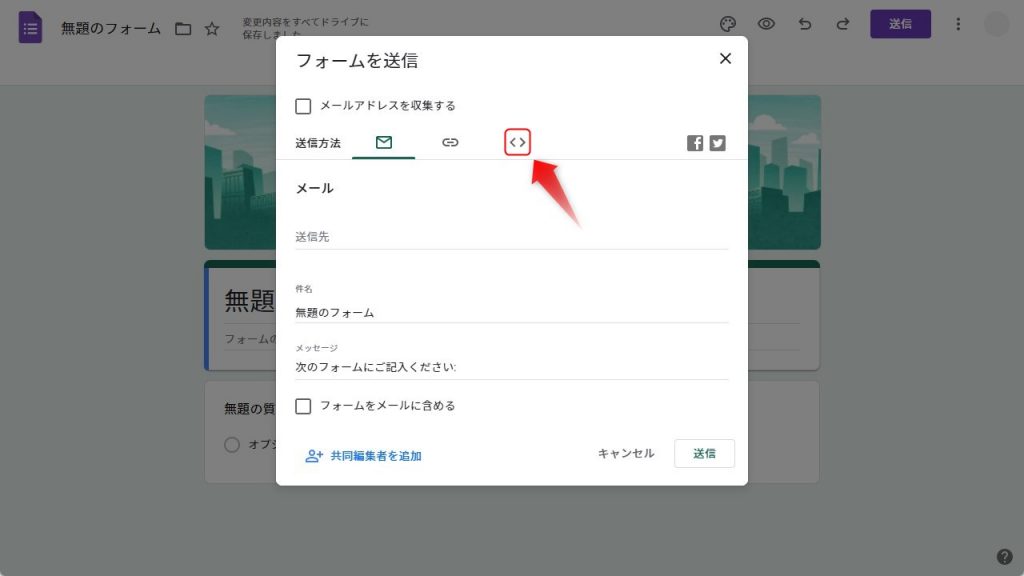Viewport: 1024px width, 576px height.
Task: Select the option radio button in background form
Action: tap(232, 445)
